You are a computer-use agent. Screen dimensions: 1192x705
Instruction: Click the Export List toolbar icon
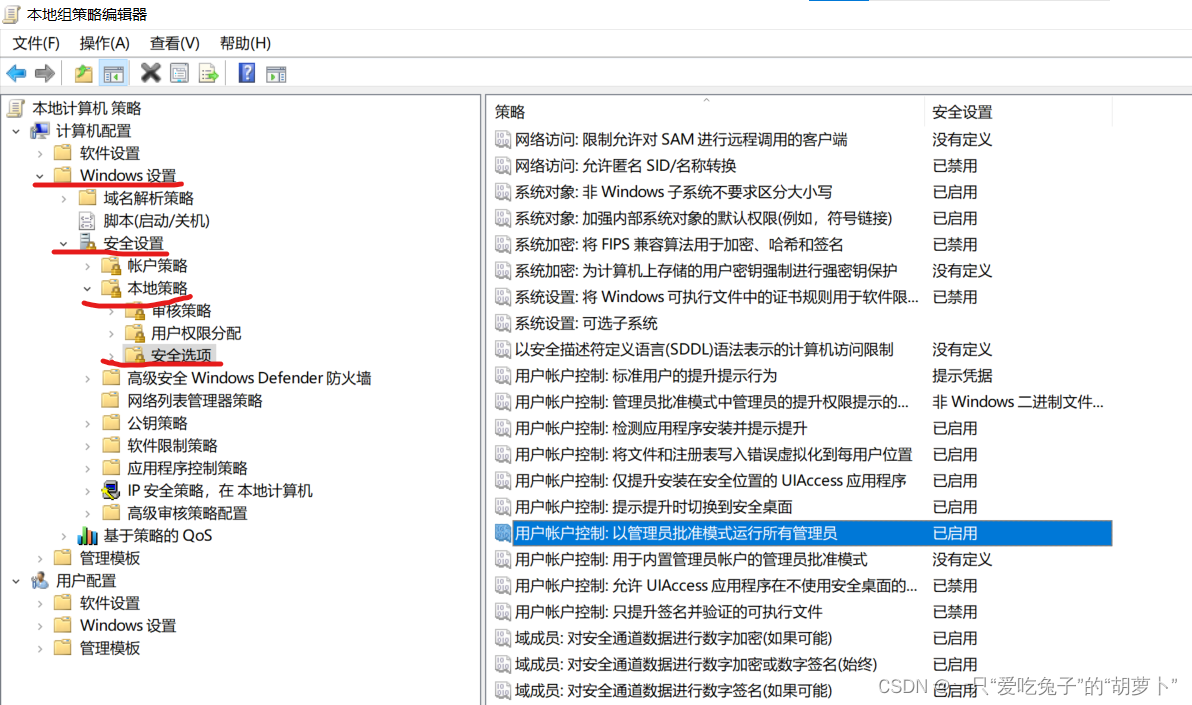(208, 74)
